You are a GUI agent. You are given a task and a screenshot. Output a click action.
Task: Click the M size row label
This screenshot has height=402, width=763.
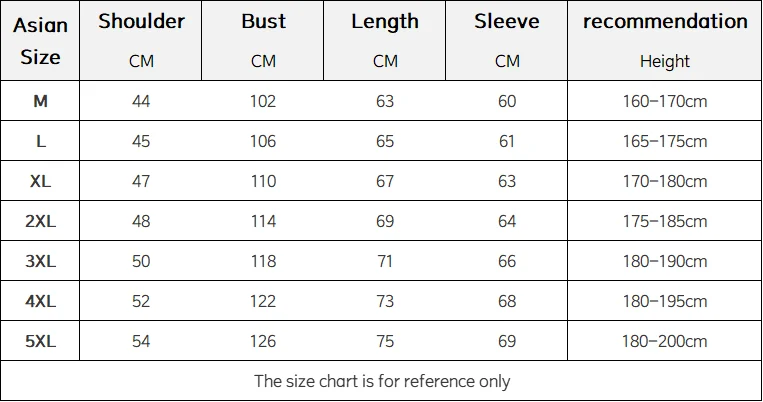(40, 101)
